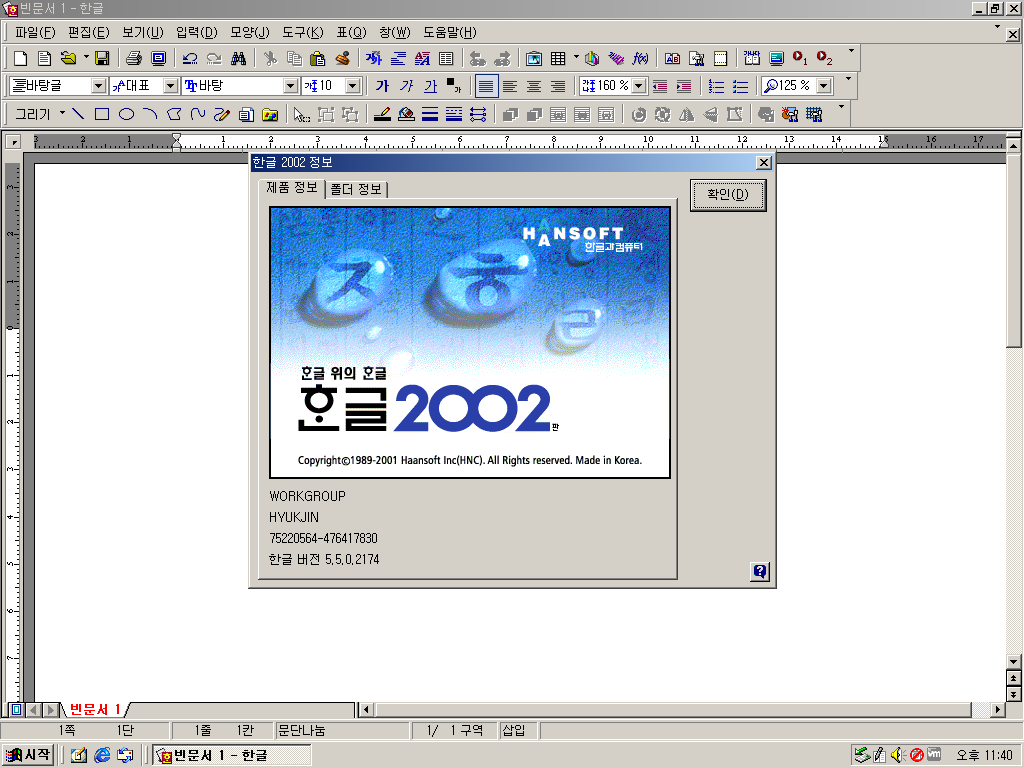This screenshot has width=1024, height=768.
Task: Click the stamp format-copy icon
Action: pyautogui.click(x=342, y=59)
